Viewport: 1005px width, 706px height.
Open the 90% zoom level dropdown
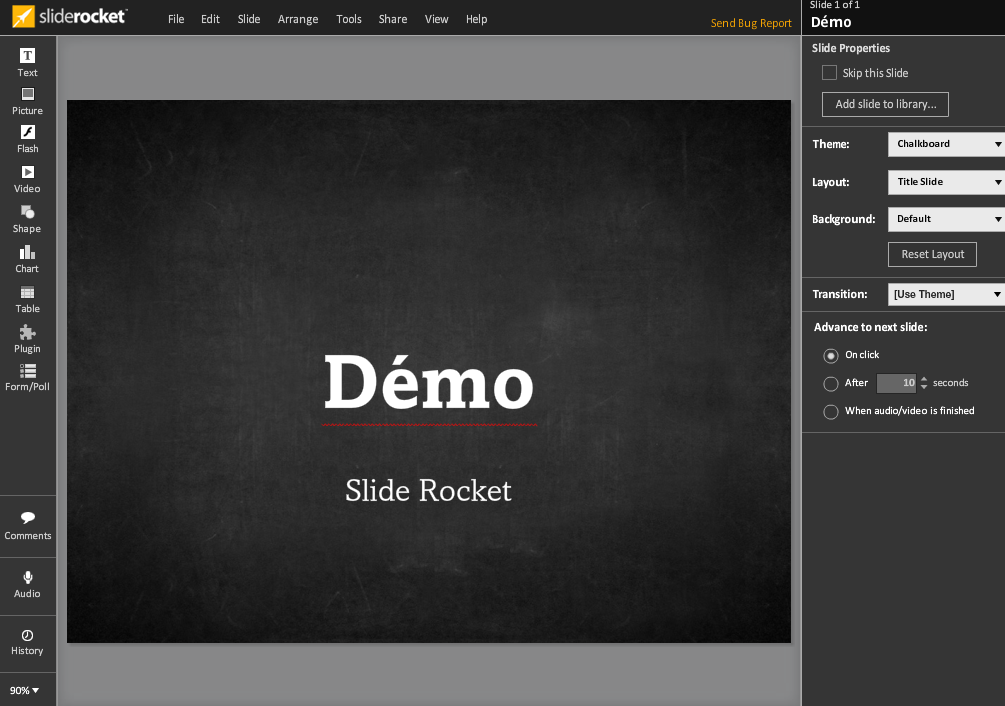click(x=24, y=691)
